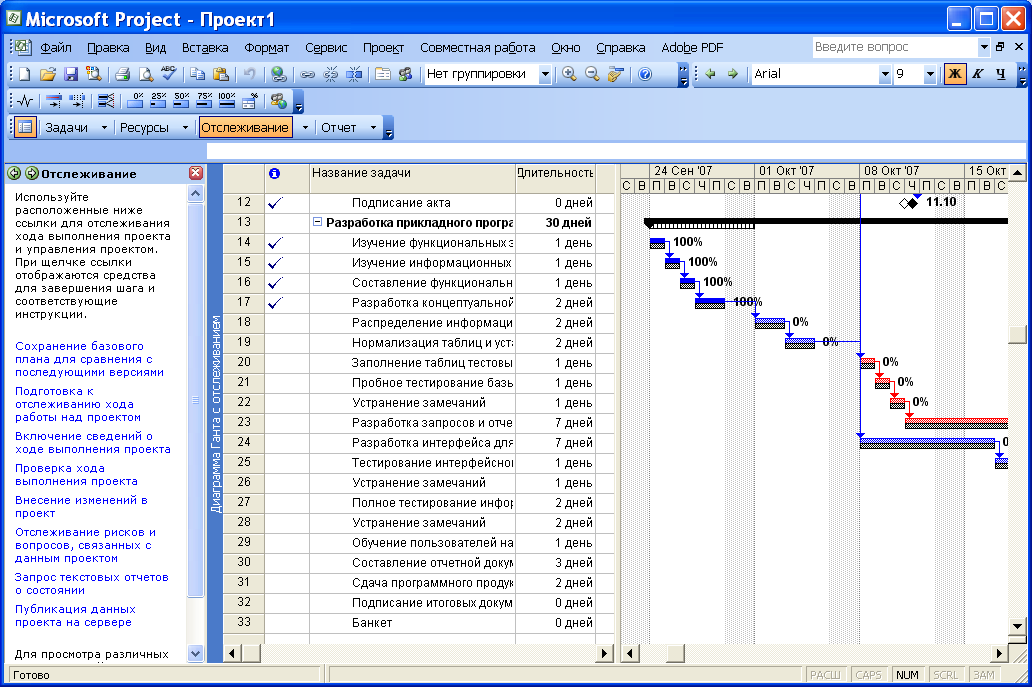1032x687 pixels.
Task: Open the Task Information icon
Action: (382, 74)
